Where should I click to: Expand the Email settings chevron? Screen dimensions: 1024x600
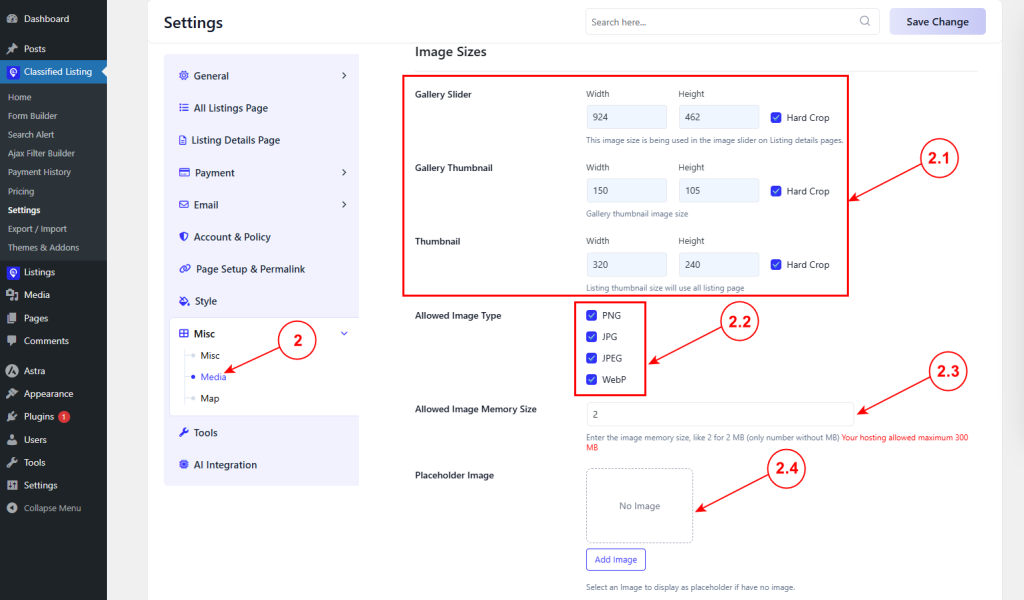pos(344,204)
